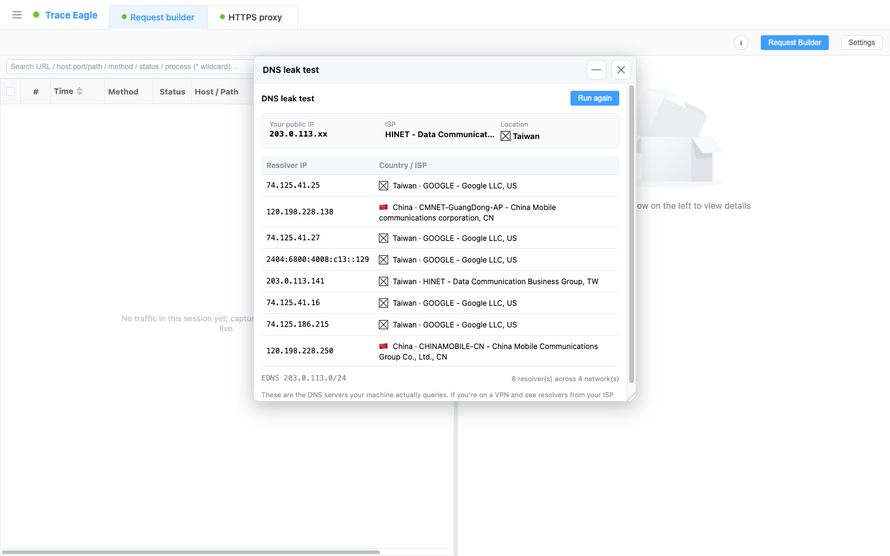Click Run again button
Image resolution: width=890 pixels, height=556 pixels.
(594, 98)
